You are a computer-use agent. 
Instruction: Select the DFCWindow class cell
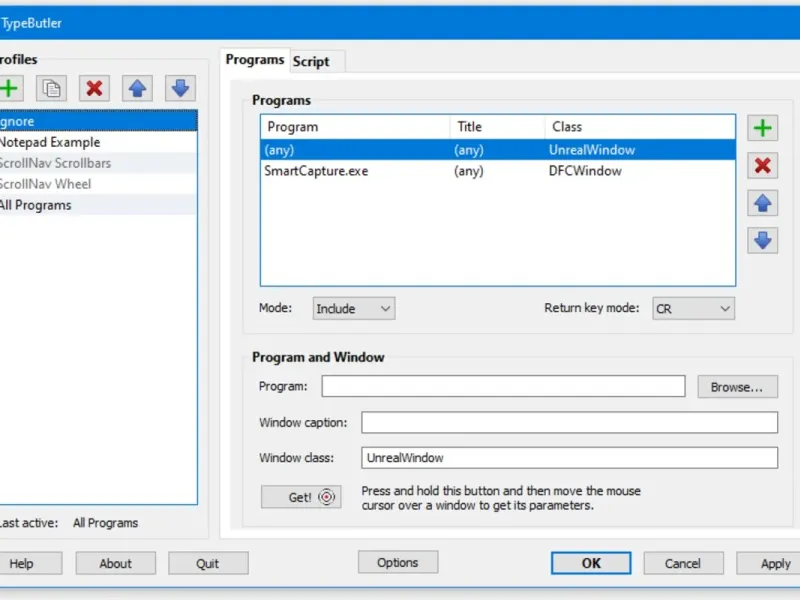click(x=585, y=171)
